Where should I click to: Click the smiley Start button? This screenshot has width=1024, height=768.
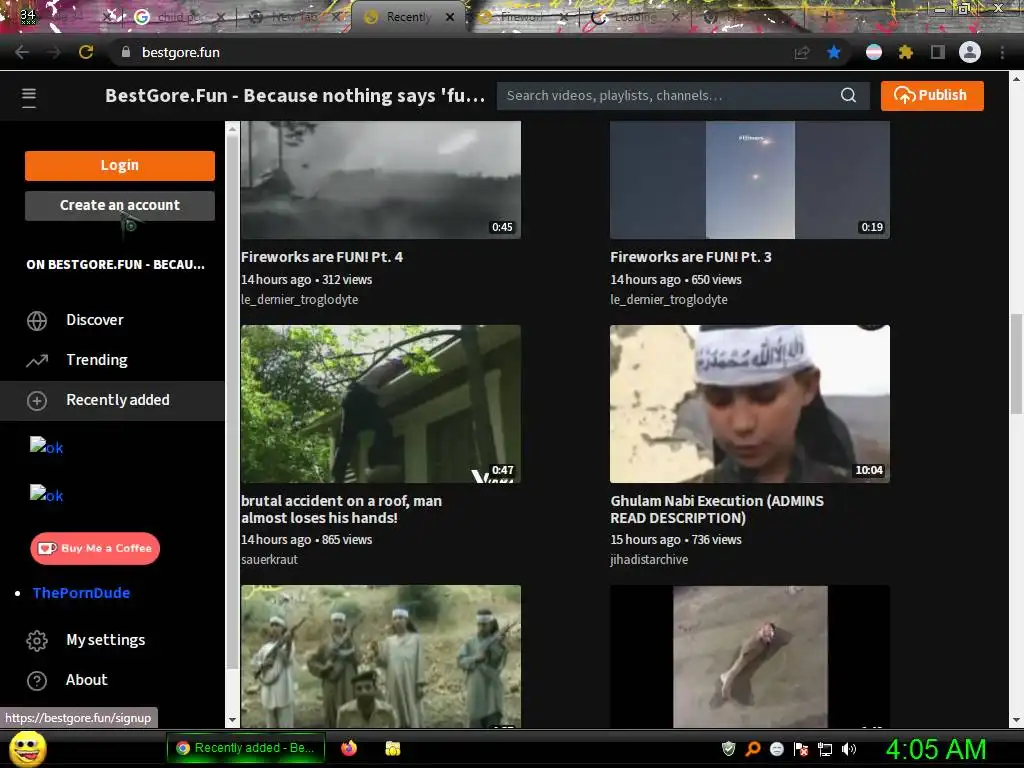point(27,748)
